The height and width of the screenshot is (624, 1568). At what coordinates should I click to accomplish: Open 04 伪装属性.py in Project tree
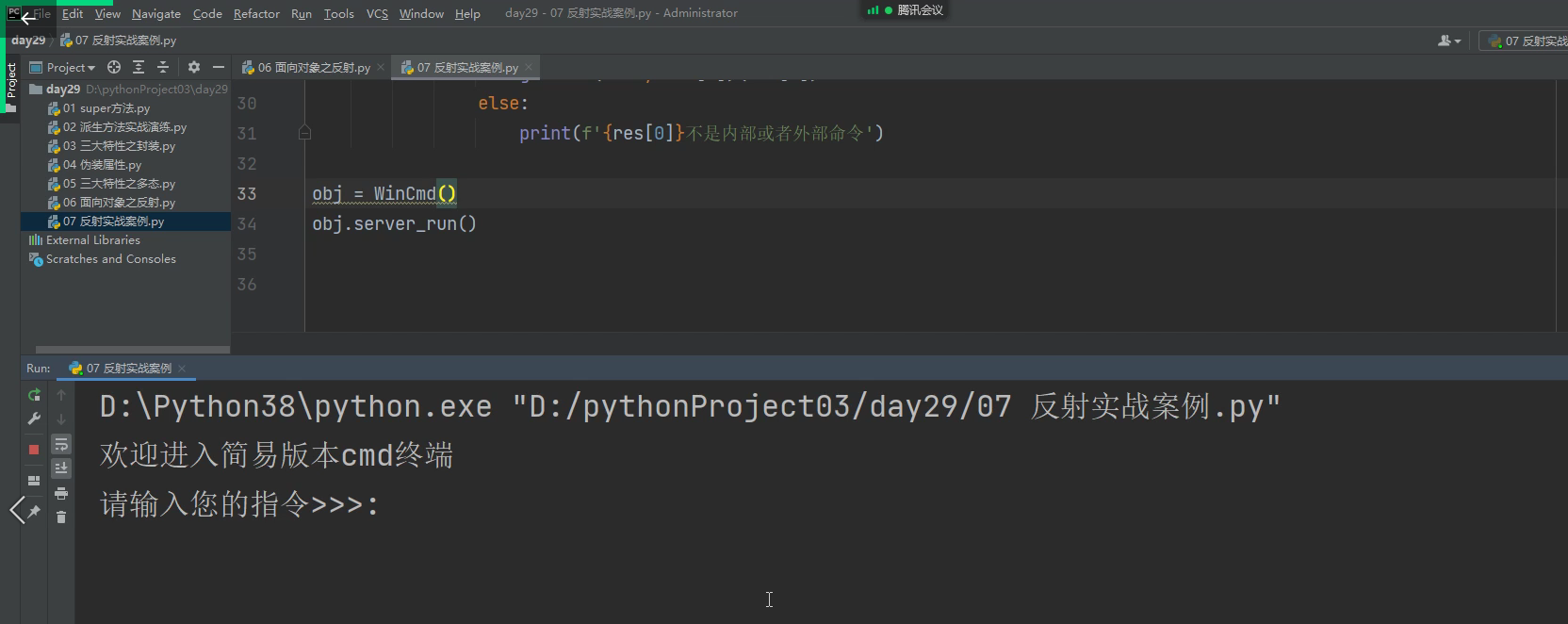tap(125, 164)
